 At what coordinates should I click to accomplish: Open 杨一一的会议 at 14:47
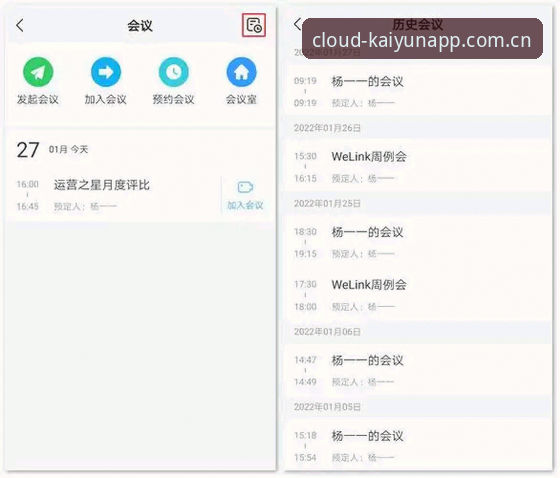coord(418,370)
